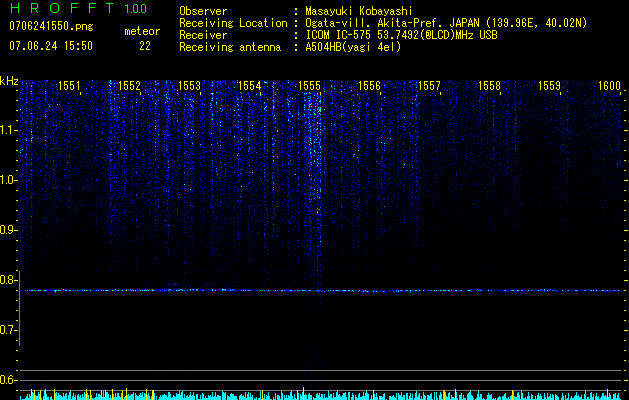Image resolution: width=629 pixels, height=400 pixels.
Task: Click the kHz axis unit label
Action: click(x=9, y=81)
